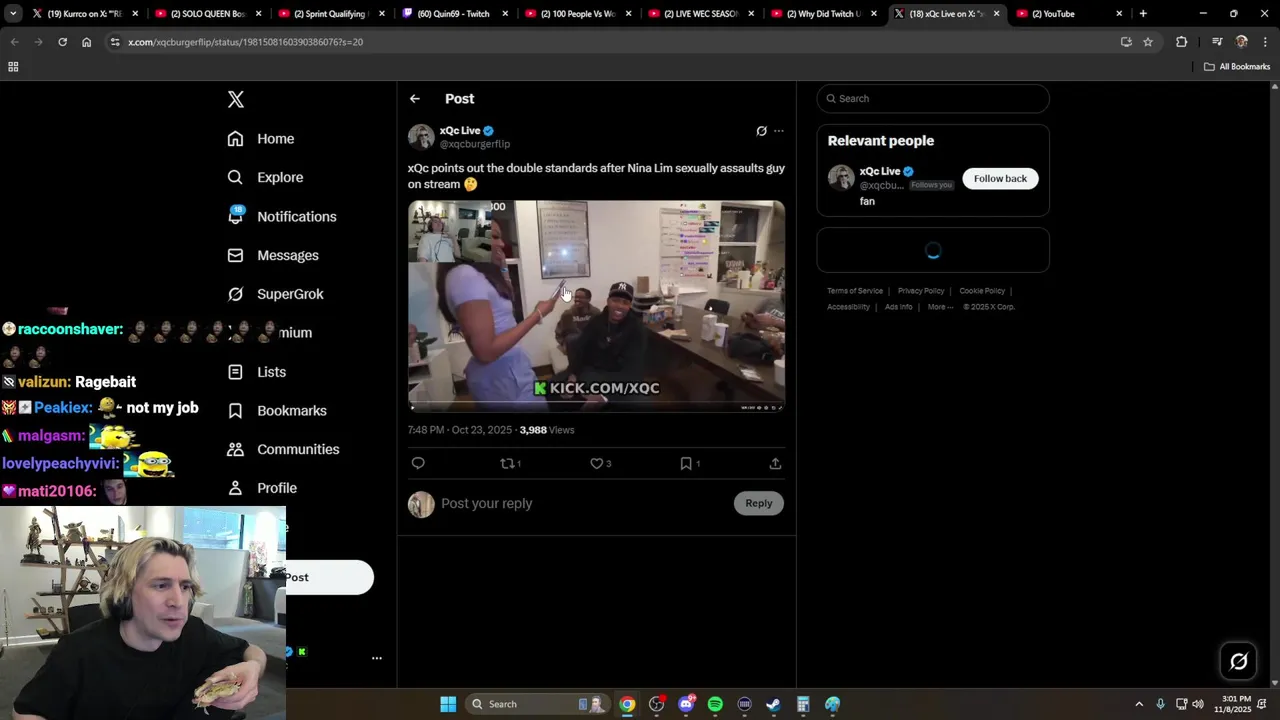Expand the 'More ...' footer menu

pos(940,307)
